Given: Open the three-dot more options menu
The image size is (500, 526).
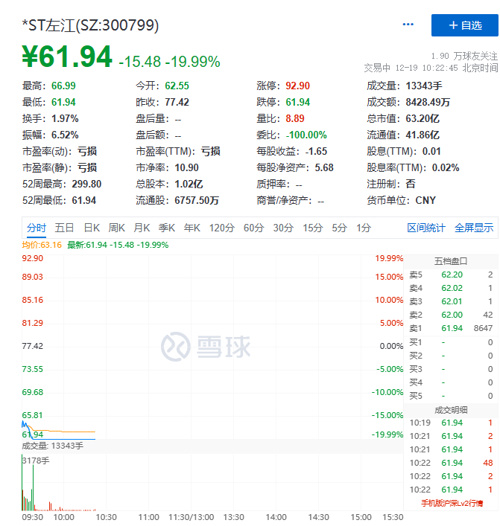Looking at the screenshot, I should pyautogui.click(x=407, y=24).
